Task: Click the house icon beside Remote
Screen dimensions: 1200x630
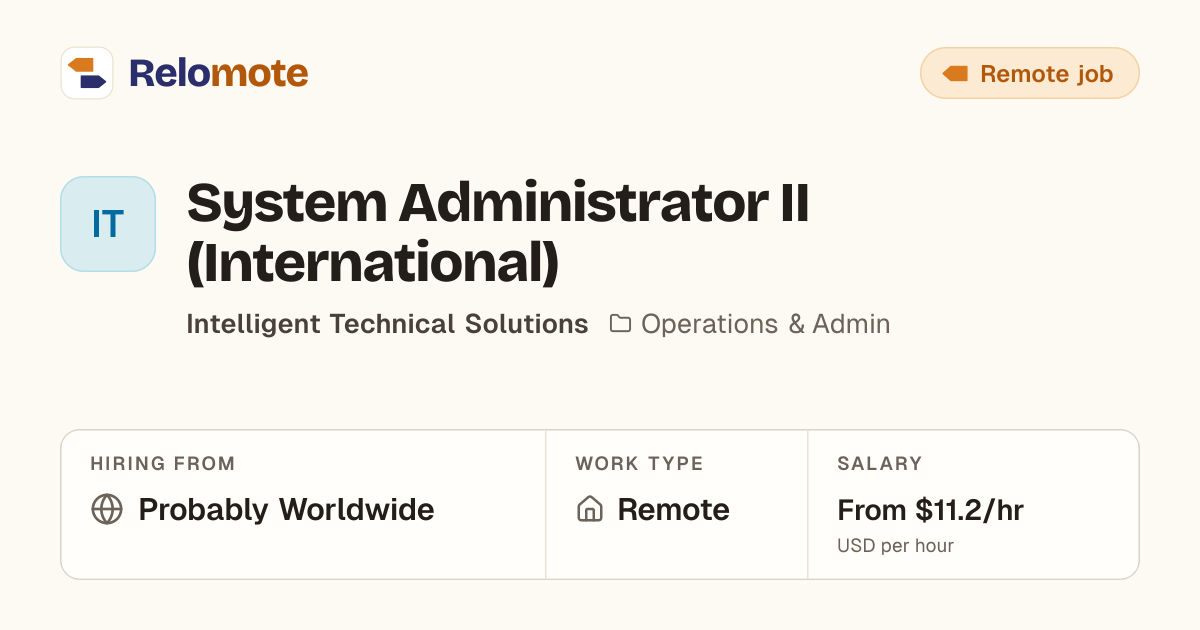Action: pyautogui.click(x=590, y=509)
